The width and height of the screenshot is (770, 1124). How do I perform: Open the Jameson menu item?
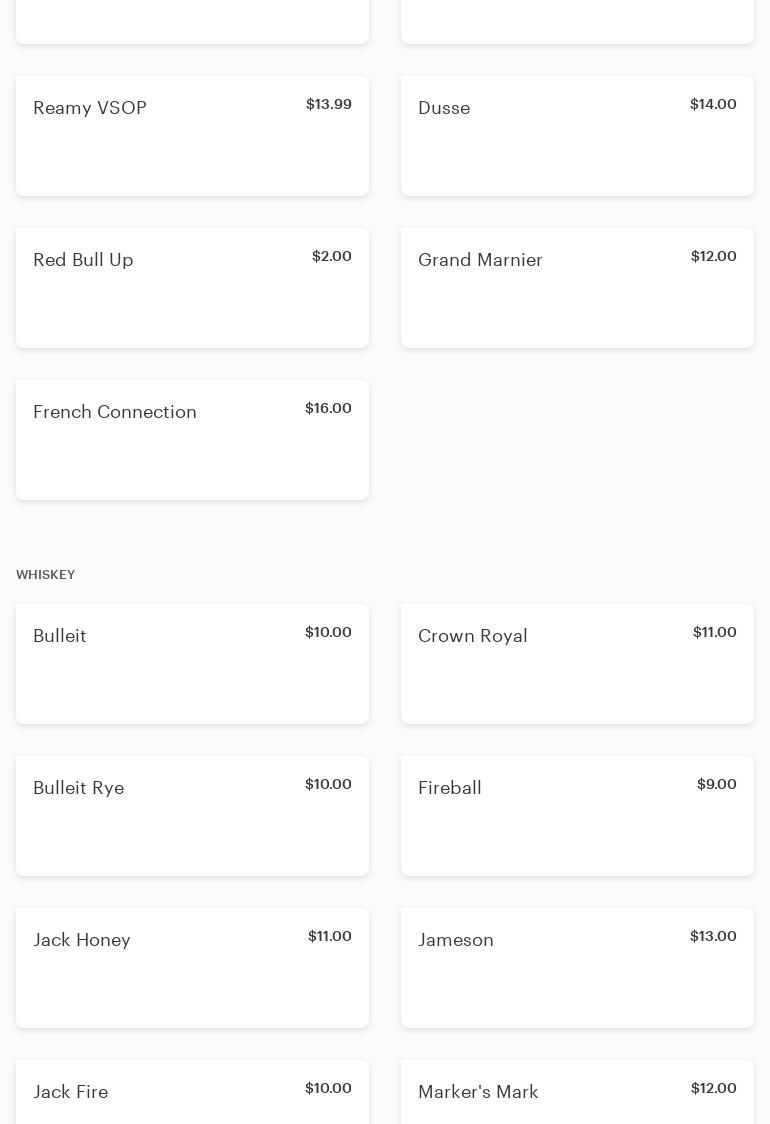point(577,968)
